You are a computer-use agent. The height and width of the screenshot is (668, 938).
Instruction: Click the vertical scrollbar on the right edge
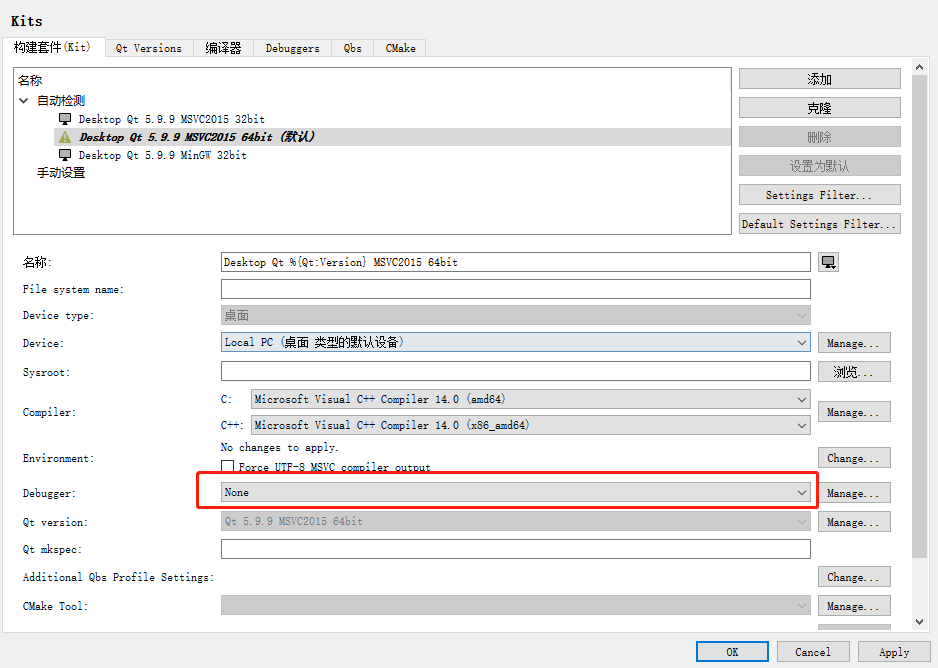point(921,300)
